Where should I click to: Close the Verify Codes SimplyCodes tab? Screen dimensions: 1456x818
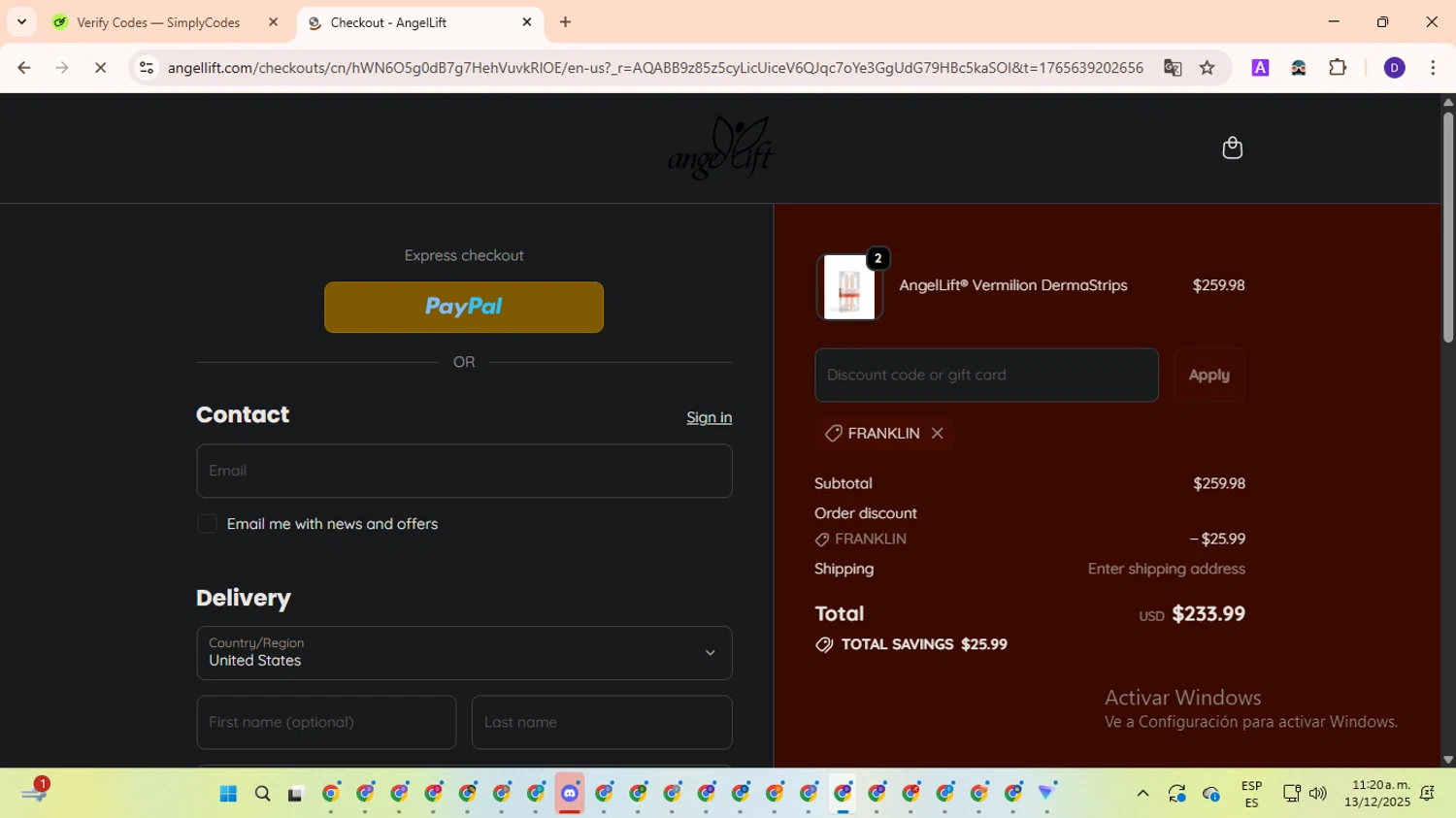(273, 22)
